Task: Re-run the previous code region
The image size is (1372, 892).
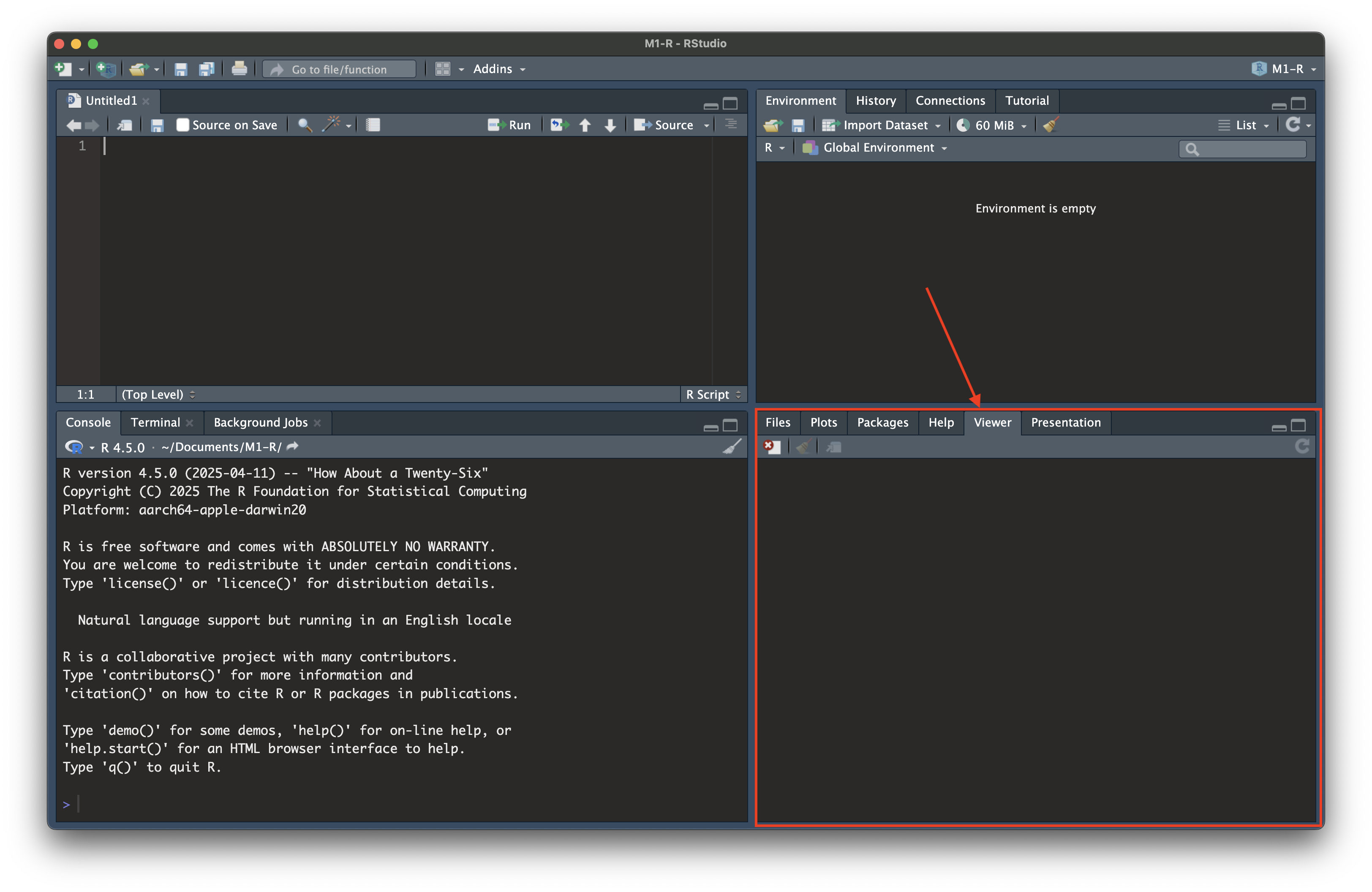Action: tap(559, 125)
